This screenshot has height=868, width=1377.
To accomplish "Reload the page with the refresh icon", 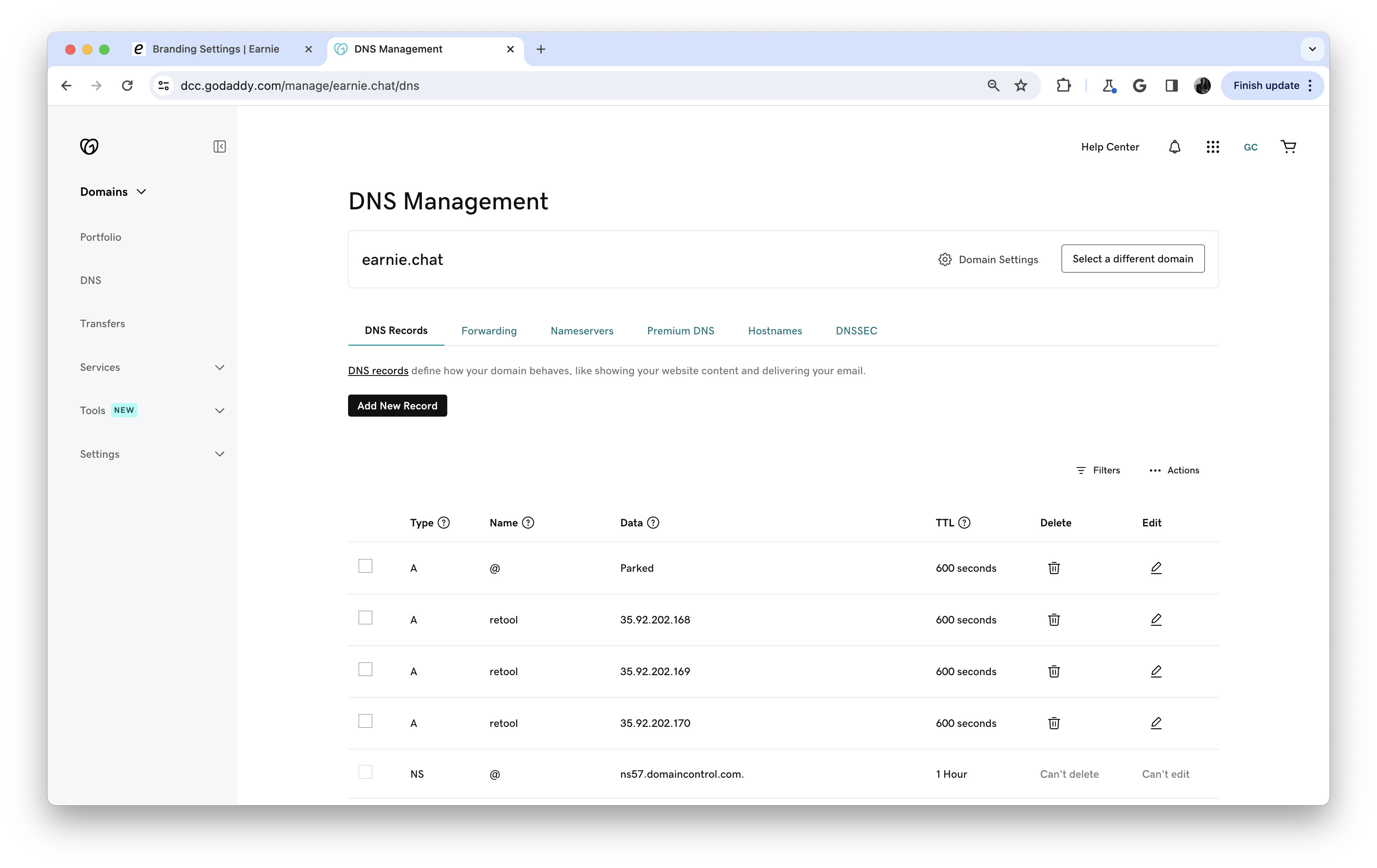I will pos(127,85).
